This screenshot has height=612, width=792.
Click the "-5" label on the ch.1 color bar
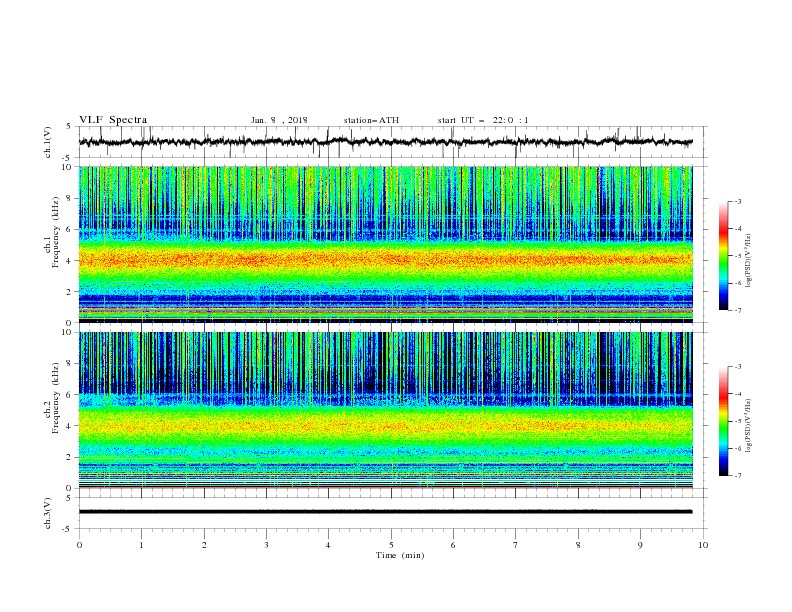(x=738, y=256)
